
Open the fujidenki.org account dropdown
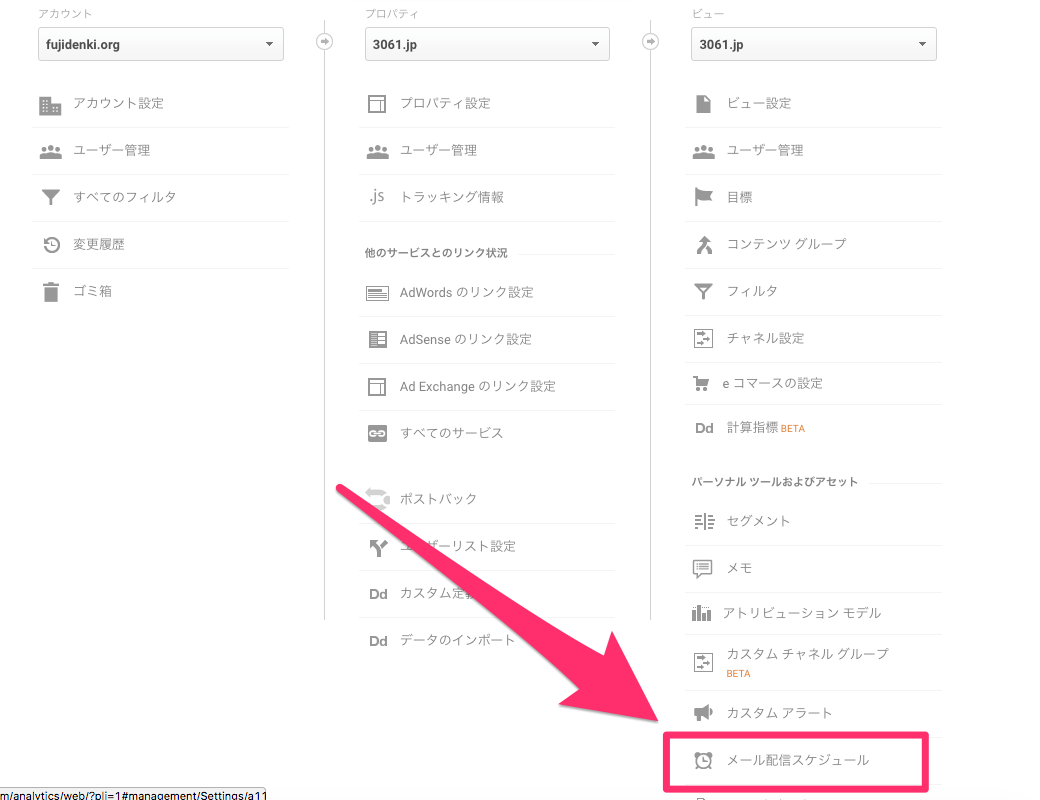pos(160,44)
